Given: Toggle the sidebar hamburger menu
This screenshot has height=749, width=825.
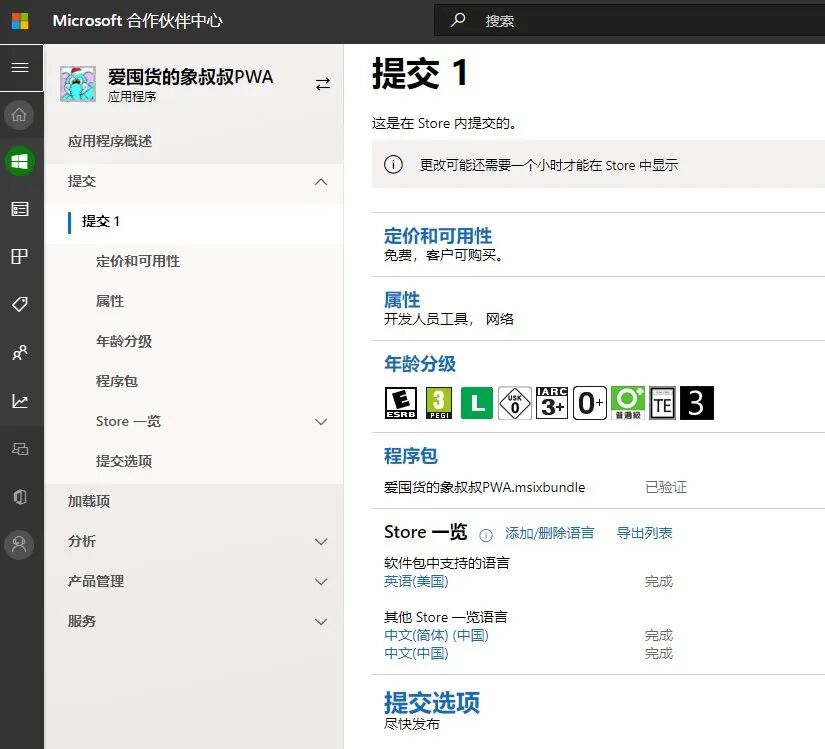Looking at the screenshot, I should 21,68.
